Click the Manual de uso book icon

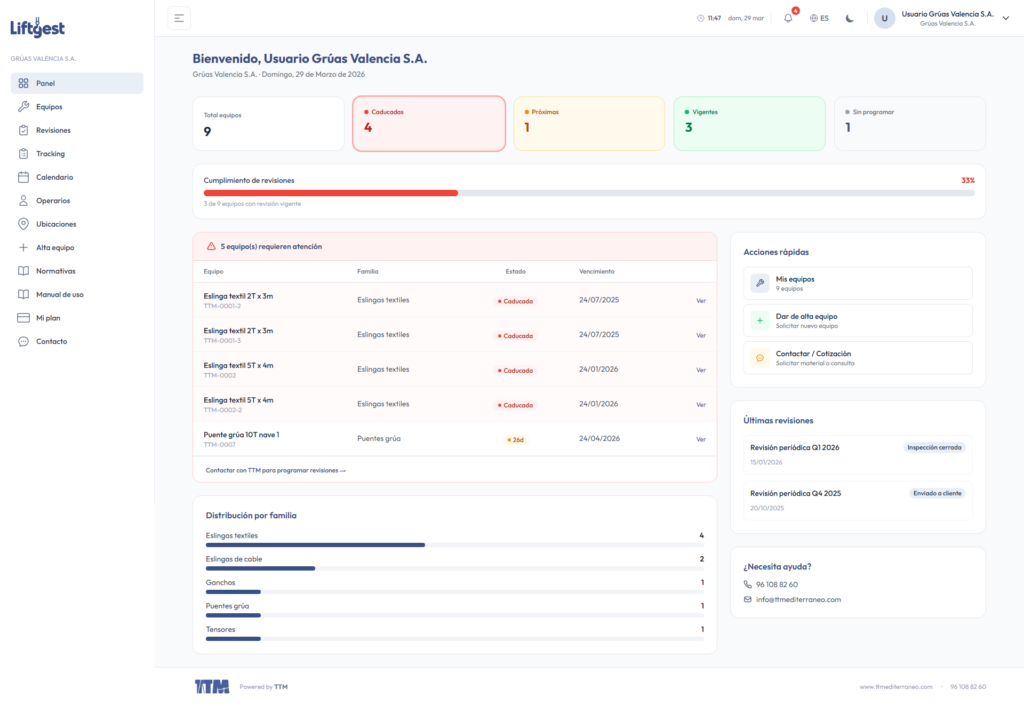click(x=23, y=295)
